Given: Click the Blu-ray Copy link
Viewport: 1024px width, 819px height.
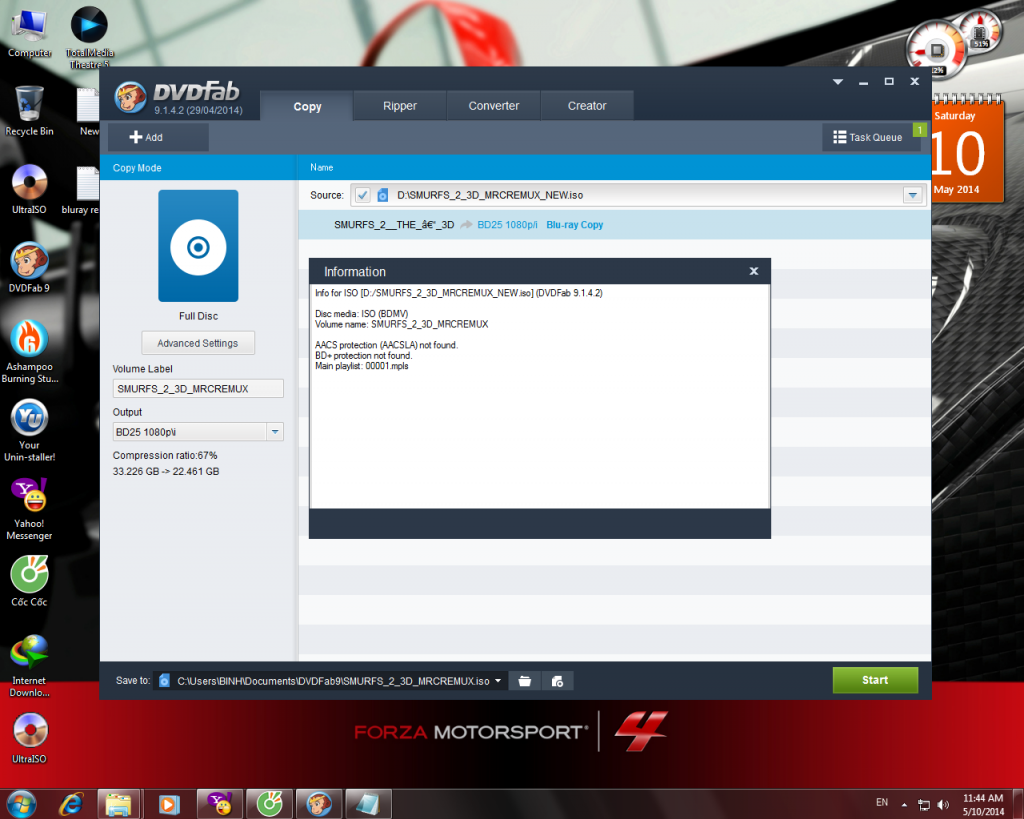Looking at the screenshot, I should 575,225.
